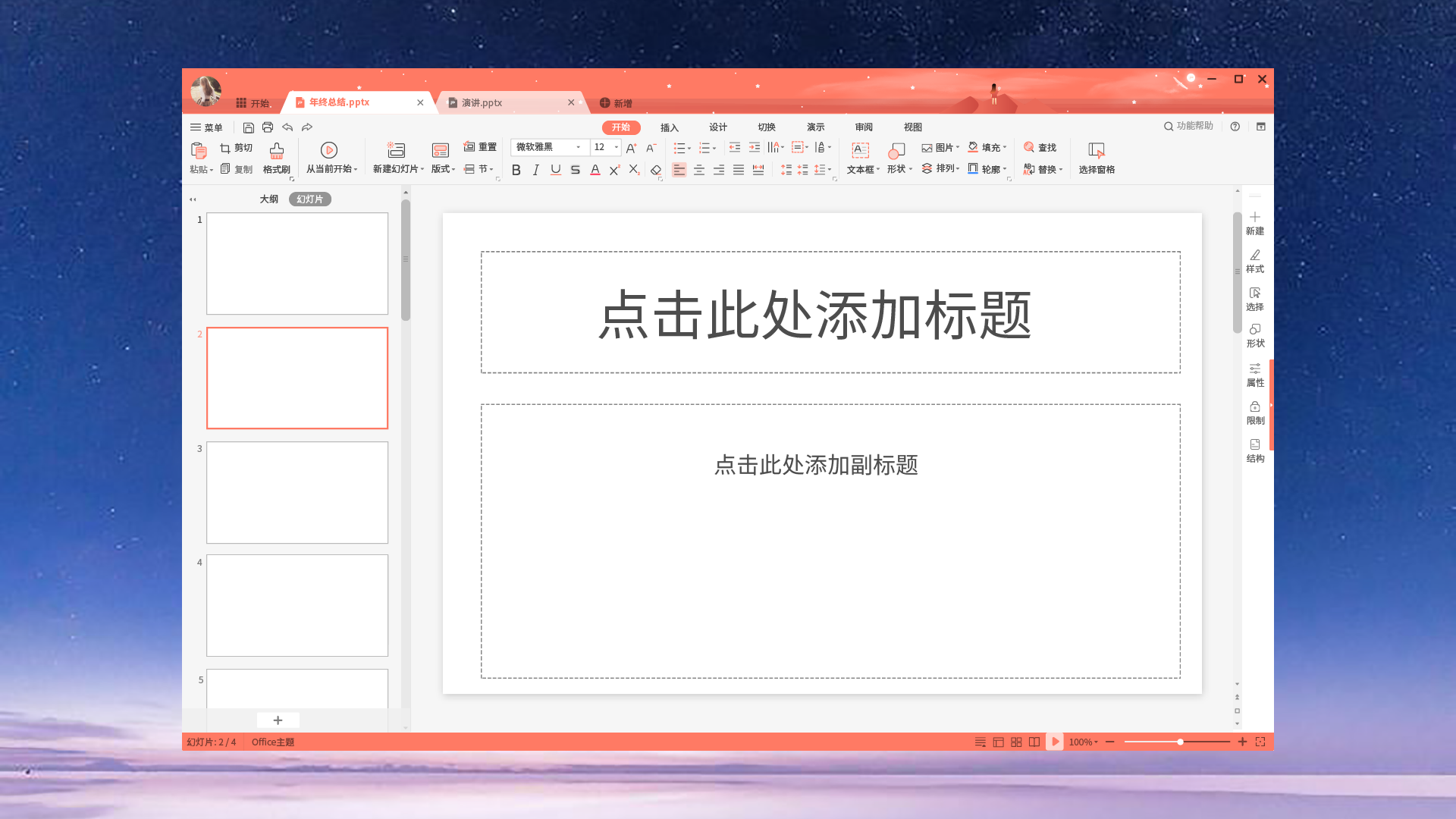The image size is (1456, 819).
Task: Toggle italic formatting
Action: tap(536, 170)
